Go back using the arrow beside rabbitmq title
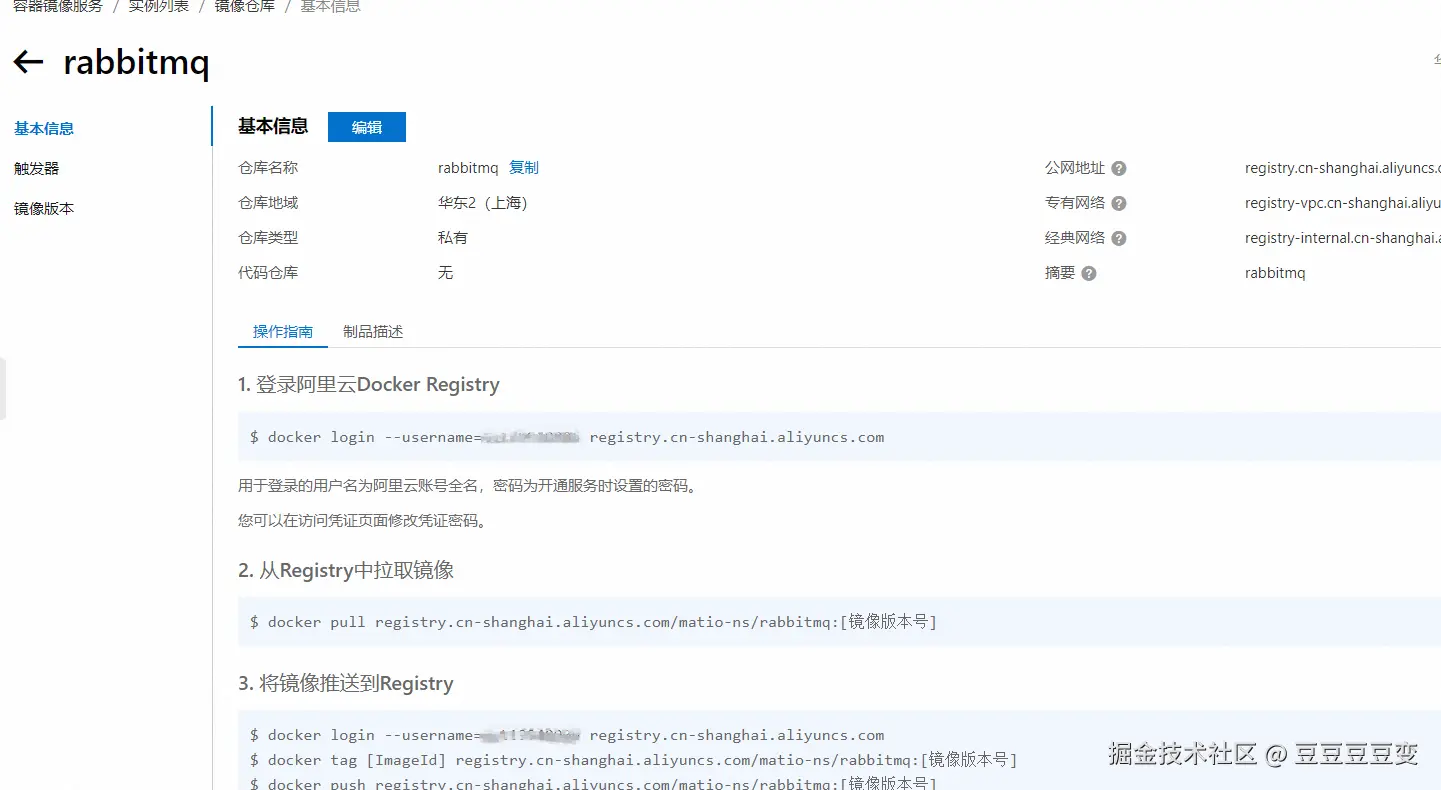This screenshot has height=790, width=1441. (x=28, y=62)
